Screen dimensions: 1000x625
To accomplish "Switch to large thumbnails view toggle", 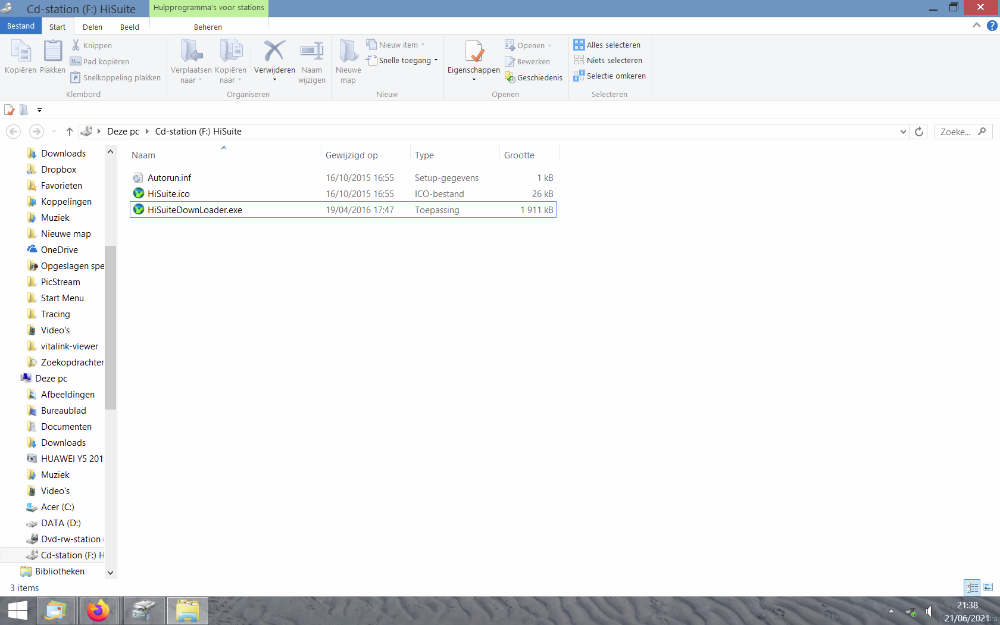I will click(986, 588).
